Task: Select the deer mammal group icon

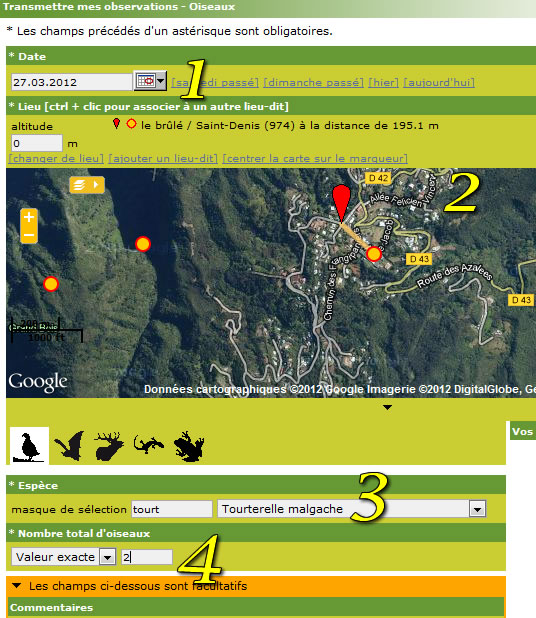Action: coord(108,446)
